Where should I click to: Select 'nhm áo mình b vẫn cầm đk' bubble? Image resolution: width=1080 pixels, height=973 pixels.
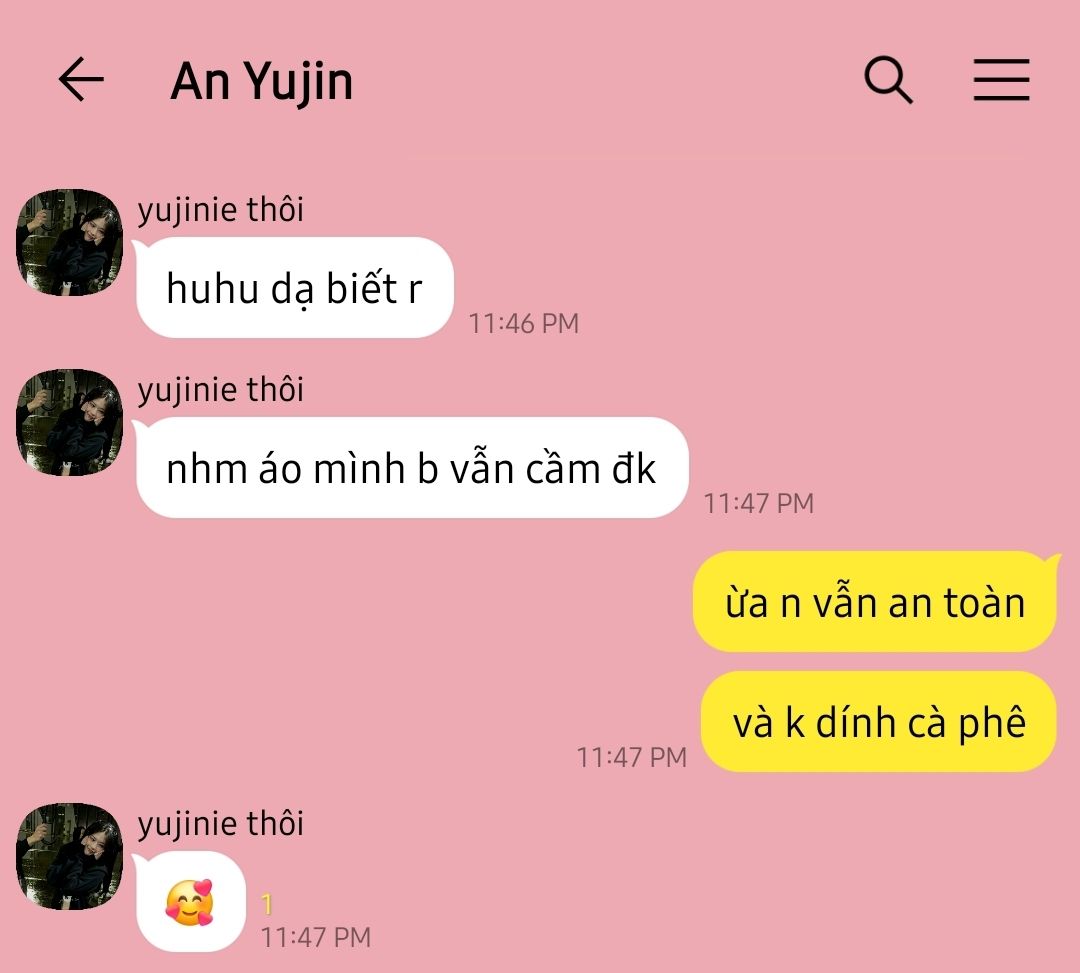coord(412,468)
